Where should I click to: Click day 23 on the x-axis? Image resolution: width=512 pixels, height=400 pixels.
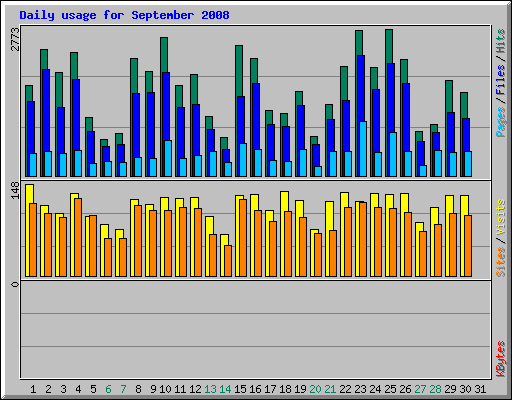(360, 389)
